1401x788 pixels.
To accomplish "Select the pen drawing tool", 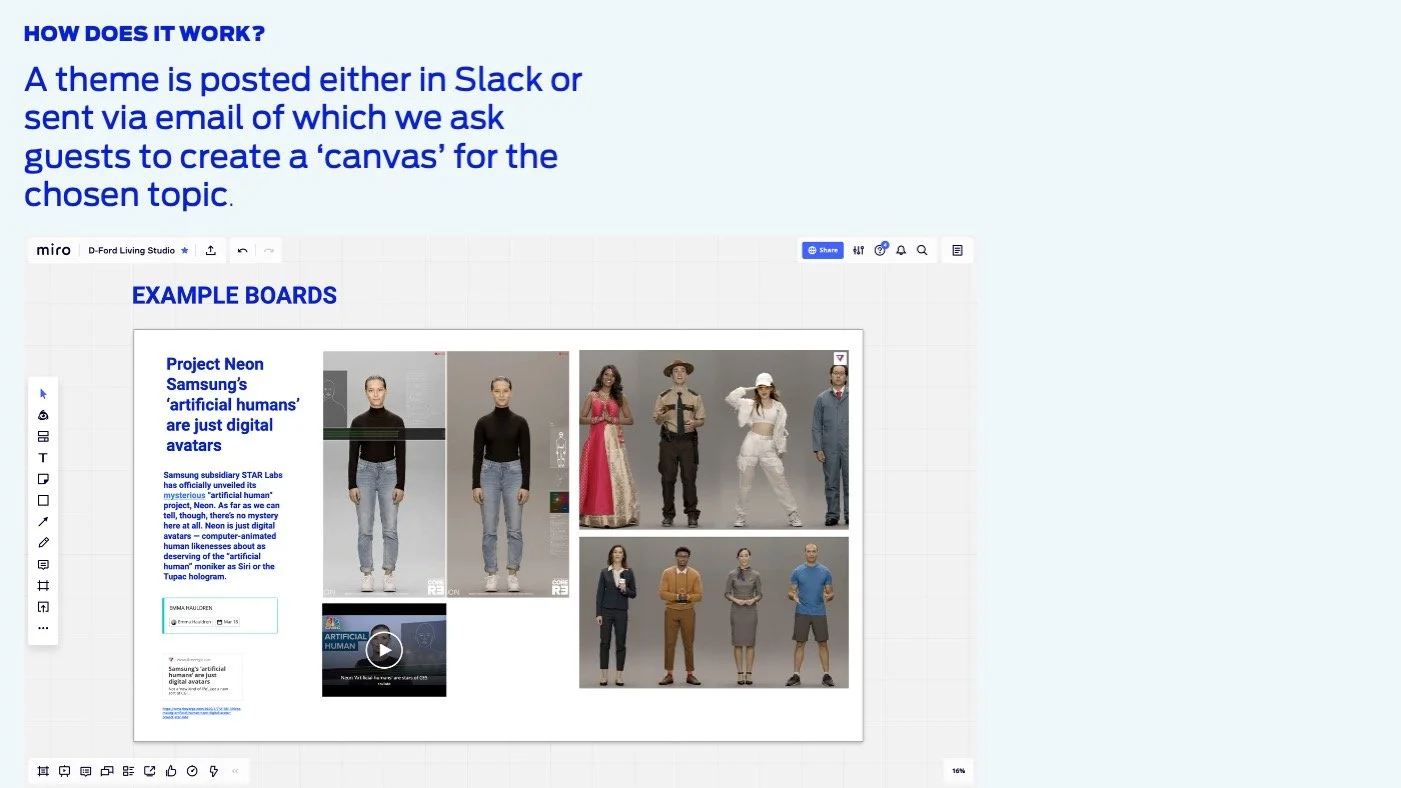I will tap(43, 543).
